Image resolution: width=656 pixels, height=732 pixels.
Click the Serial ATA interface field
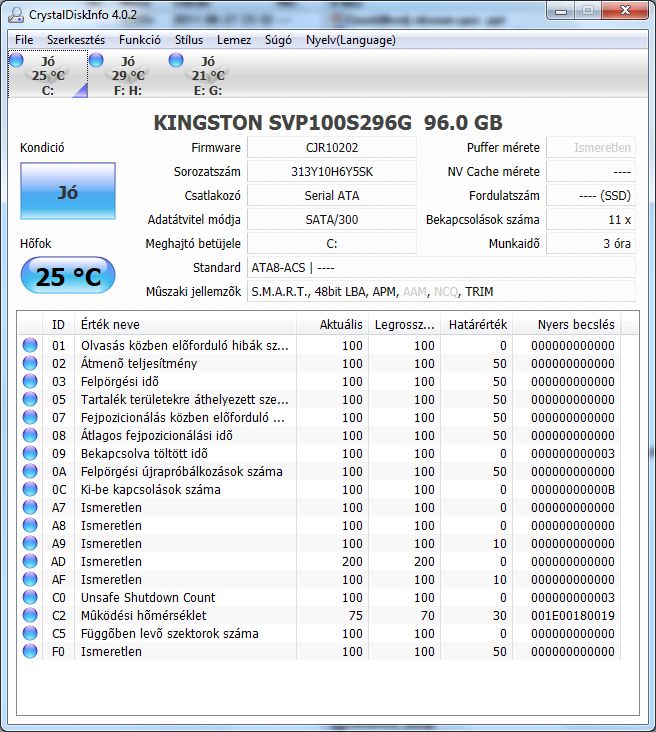tap(332, 196)
